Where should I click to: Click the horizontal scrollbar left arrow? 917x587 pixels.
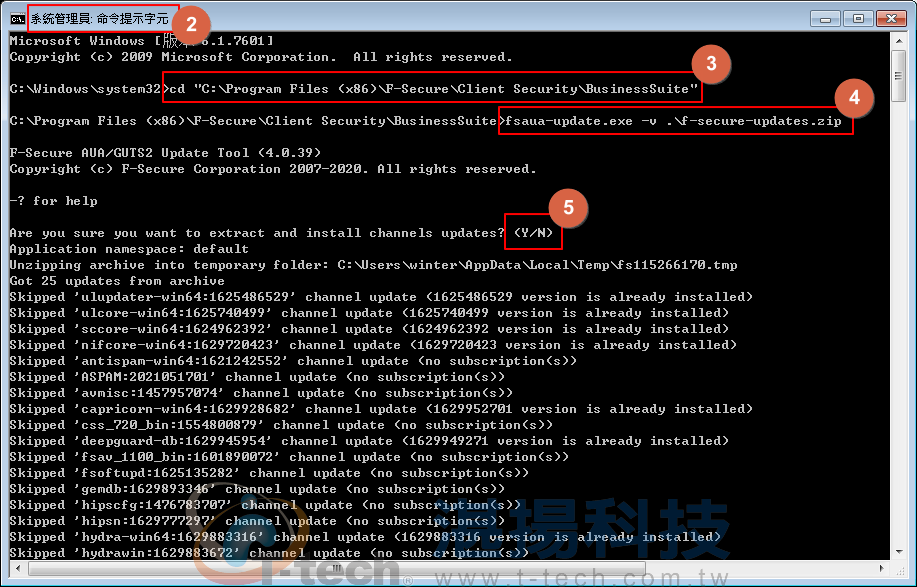(18, 568)
